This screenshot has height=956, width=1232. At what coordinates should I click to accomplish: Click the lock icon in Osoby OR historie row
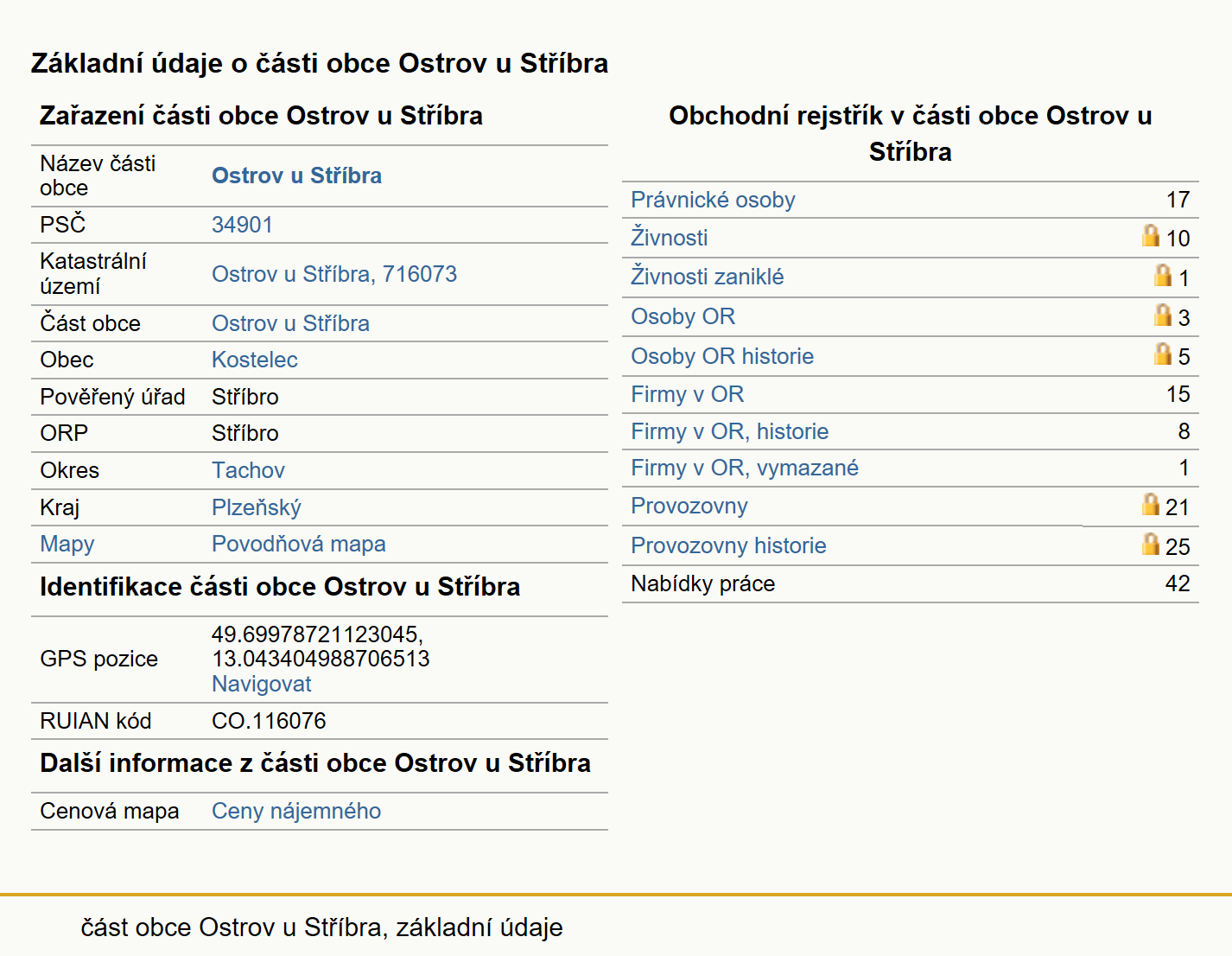1163,354
